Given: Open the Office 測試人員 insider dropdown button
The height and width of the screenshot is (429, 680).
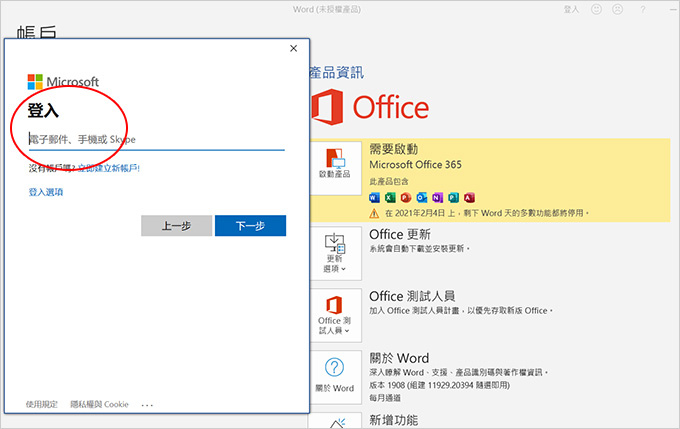Looking at the screenshot, I should pyautogui.click(x=335, y=315).
